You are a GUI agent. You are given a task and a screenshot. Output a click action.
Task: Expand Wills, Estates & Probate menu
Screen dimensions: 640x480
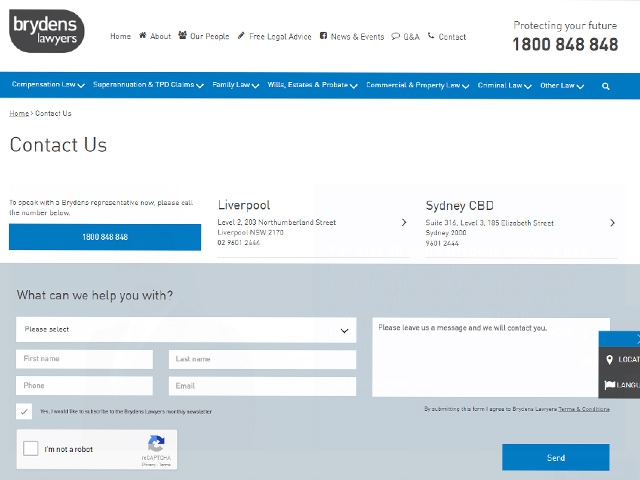312,85
